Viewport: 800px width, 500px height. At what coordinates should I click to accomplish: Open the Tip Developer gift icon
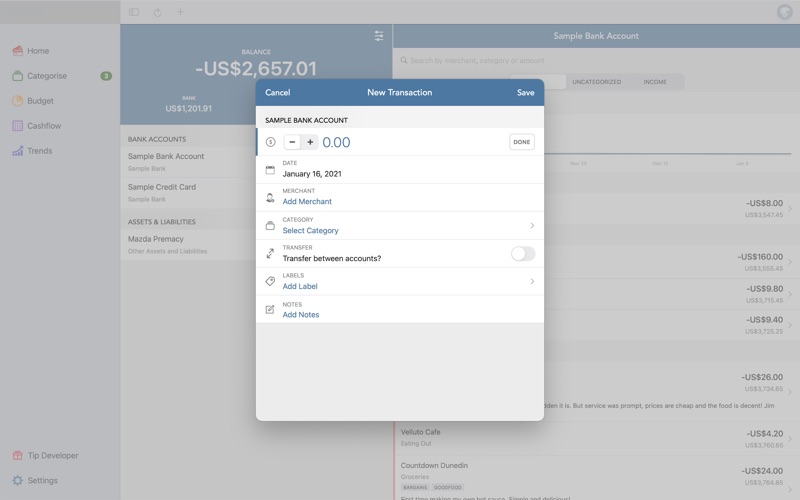click(x=17, y=455)
